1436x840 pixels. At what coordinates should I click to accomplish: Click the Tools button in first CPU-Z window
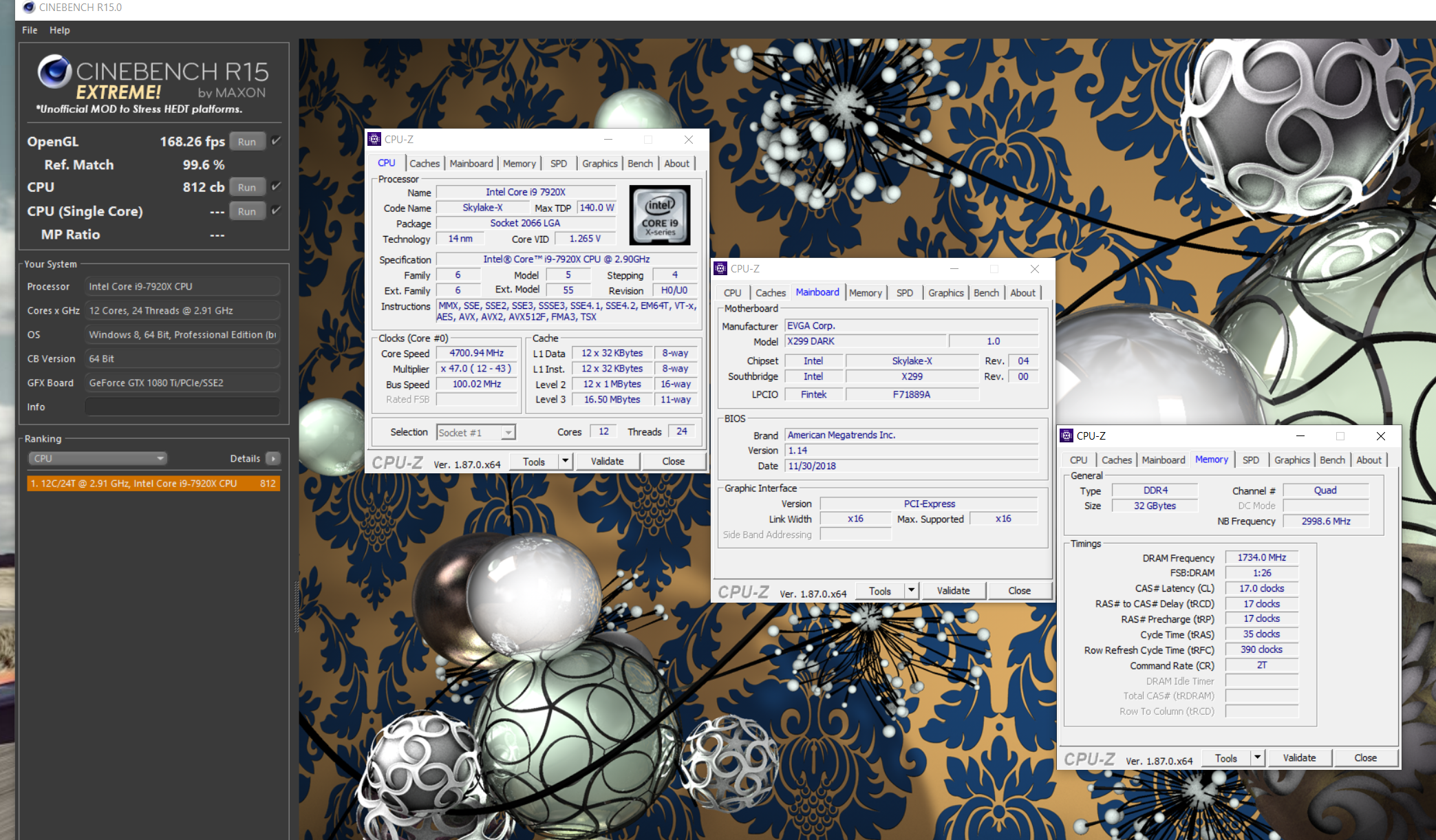533,462
